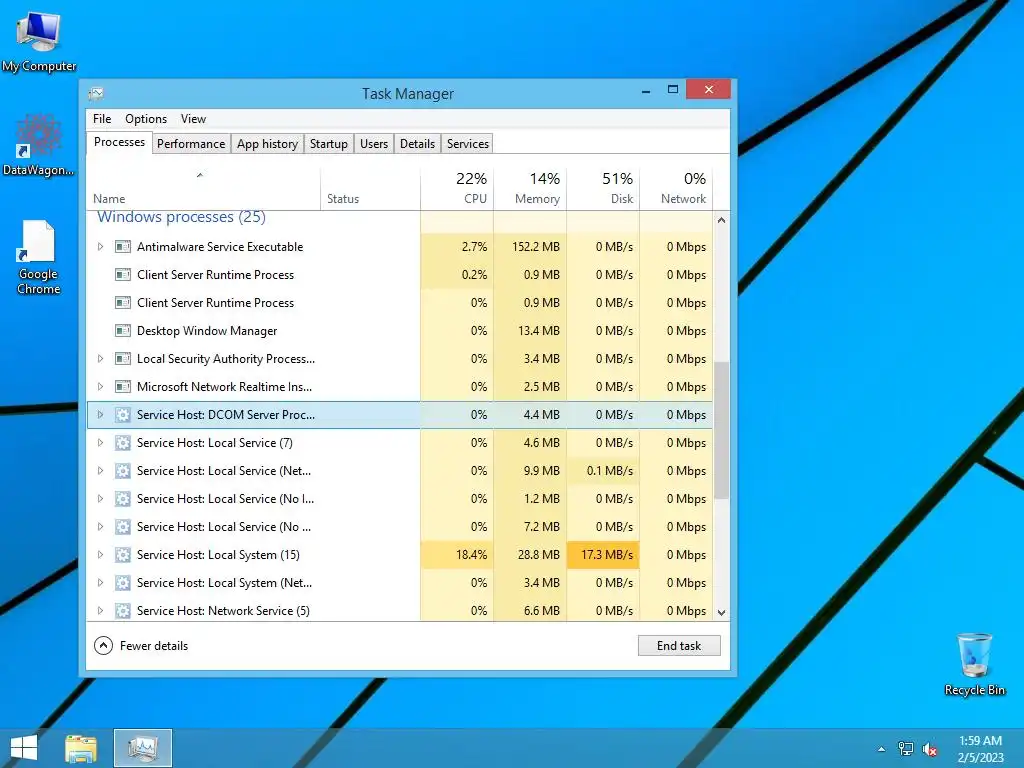Switch to the Users tab

click(374, 144)
